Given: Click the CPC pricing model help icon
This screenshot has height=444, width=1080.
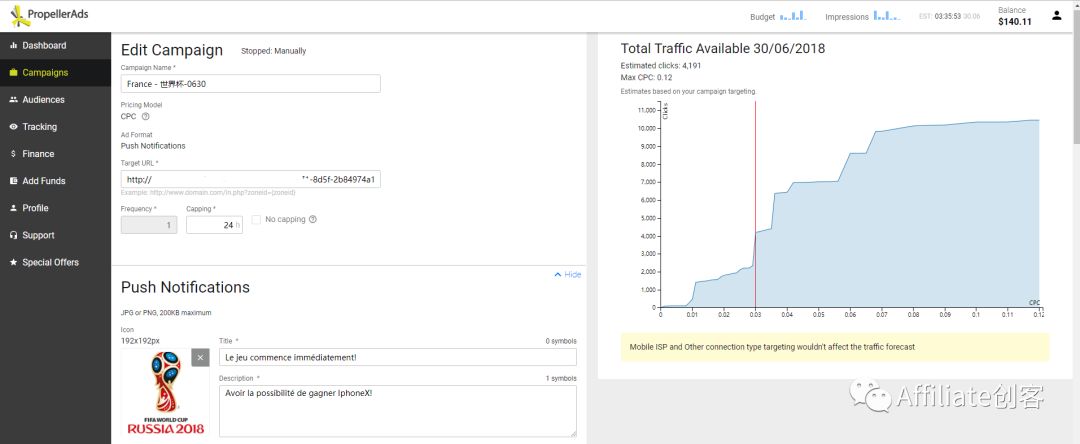Looking at the screenshot, I should coord(145,116).
